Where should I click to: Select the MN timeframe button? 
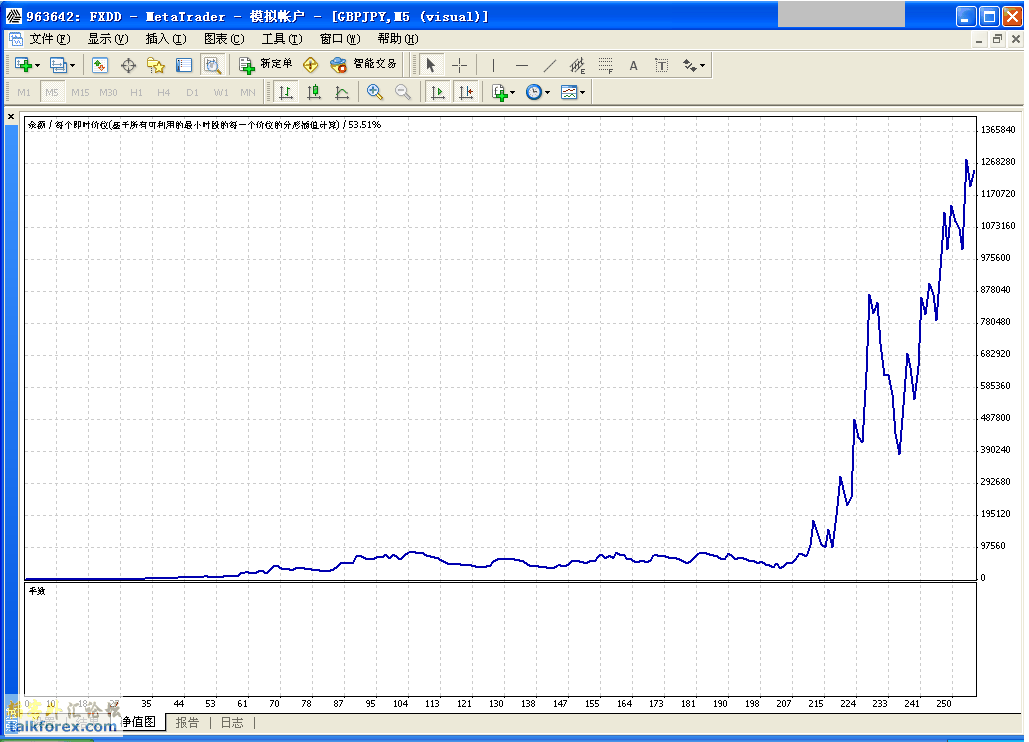(x=248, y=93)
